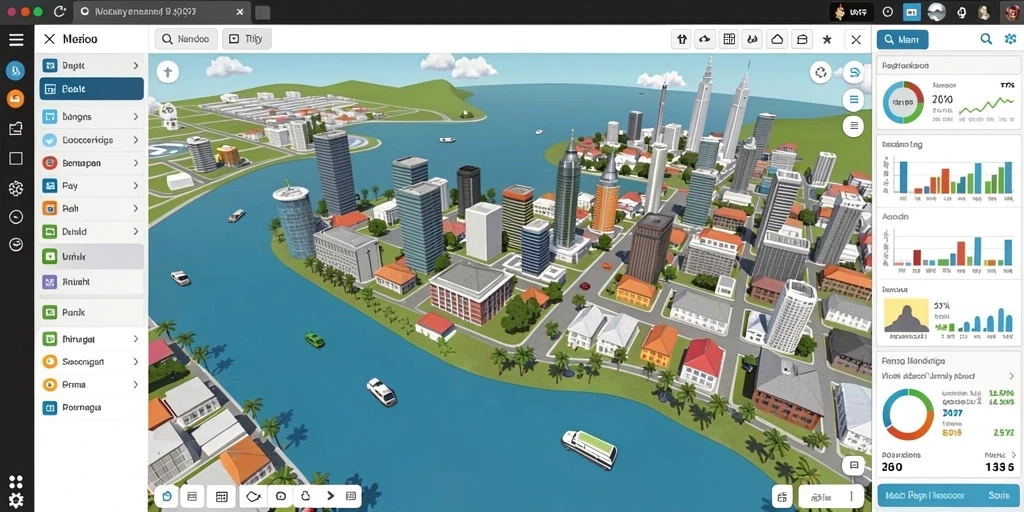Expand the Dapte item chevron
The image size is (1024, 512).
(136, 66)
